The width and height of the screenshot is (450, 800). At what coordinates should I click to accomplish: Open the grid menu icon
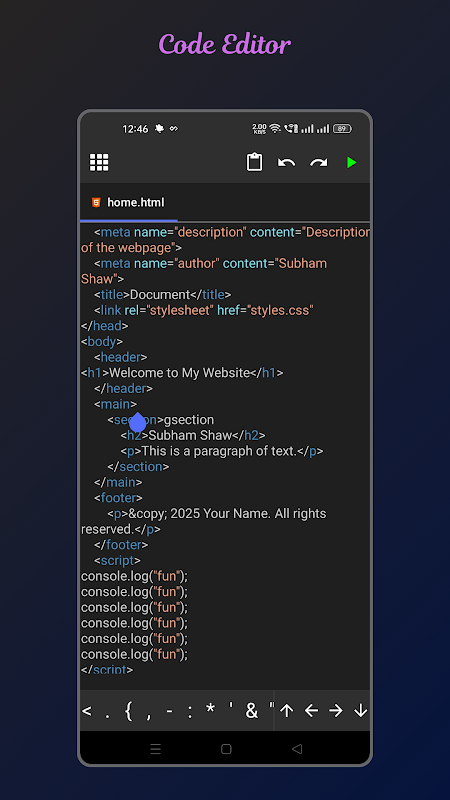[99, 162]
